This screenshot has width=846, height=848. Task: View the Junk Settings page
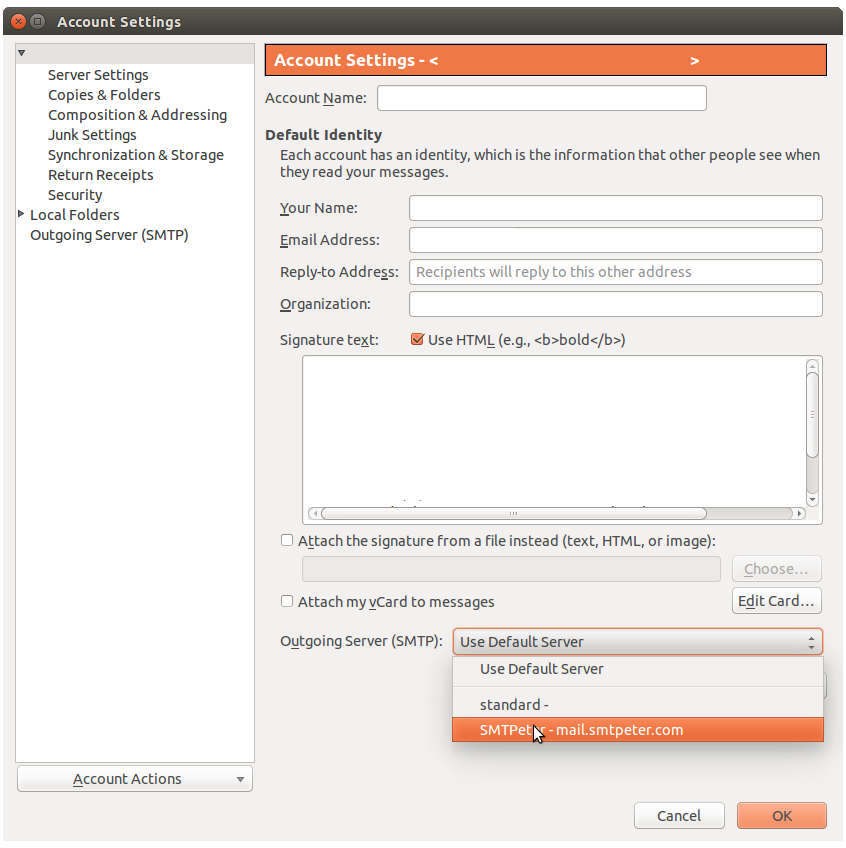(x=92, y=134)
